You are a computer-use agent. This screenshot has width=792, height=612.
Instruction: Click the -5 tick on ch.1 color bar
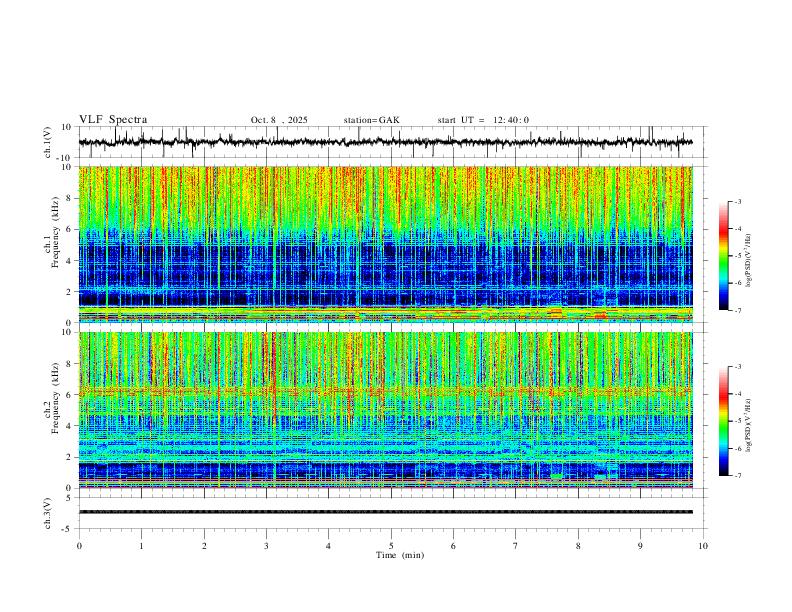tap(737, 256)
